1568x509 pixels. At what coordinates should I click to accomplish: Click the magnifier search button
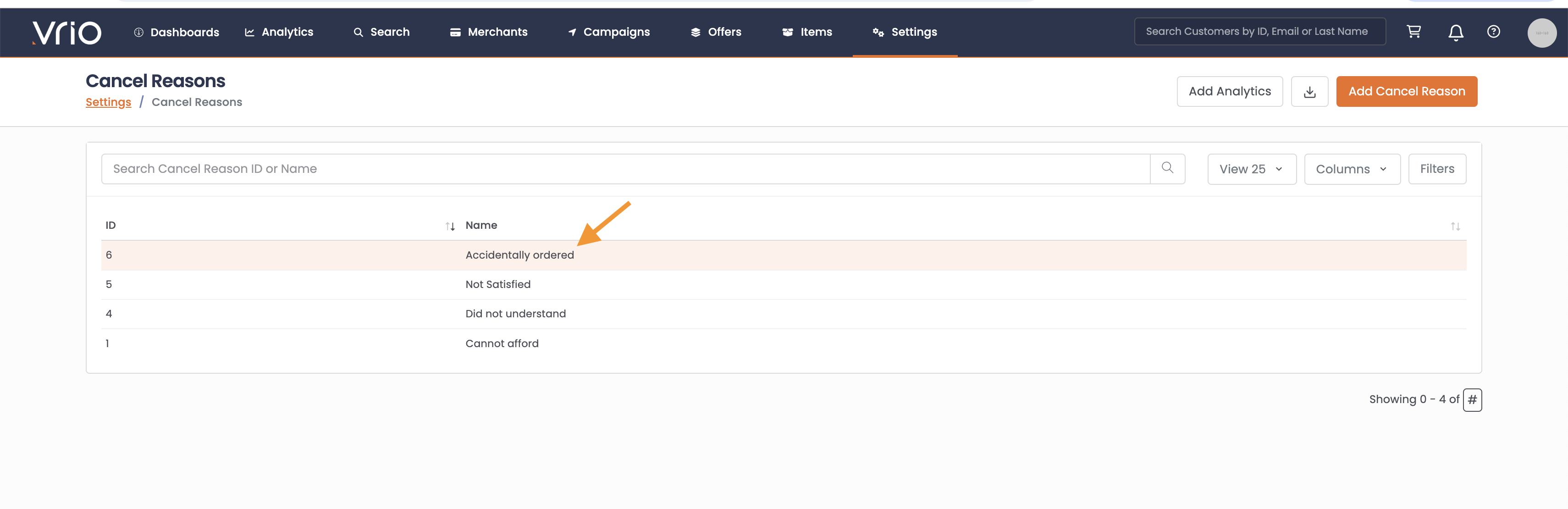pyautogui.click(x=1167, y=168)
